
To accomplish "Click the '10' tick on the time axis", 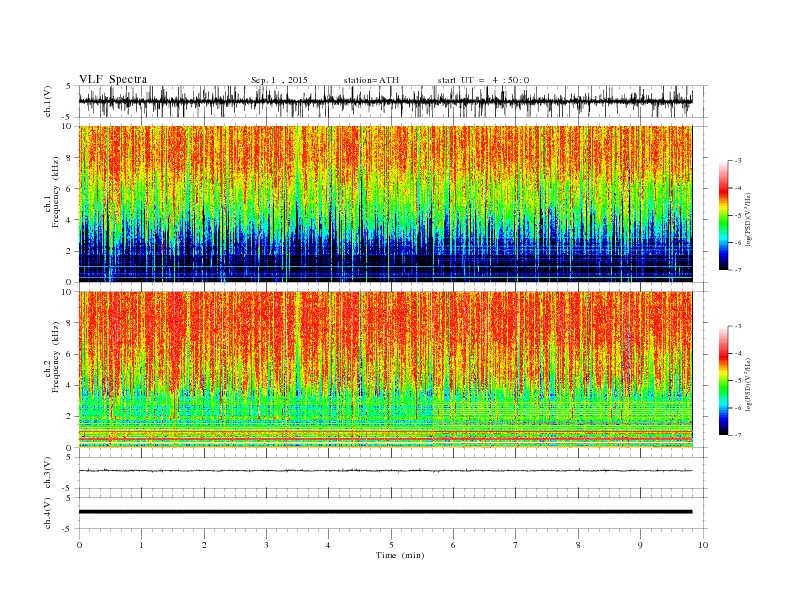I will tap(703, 545).
